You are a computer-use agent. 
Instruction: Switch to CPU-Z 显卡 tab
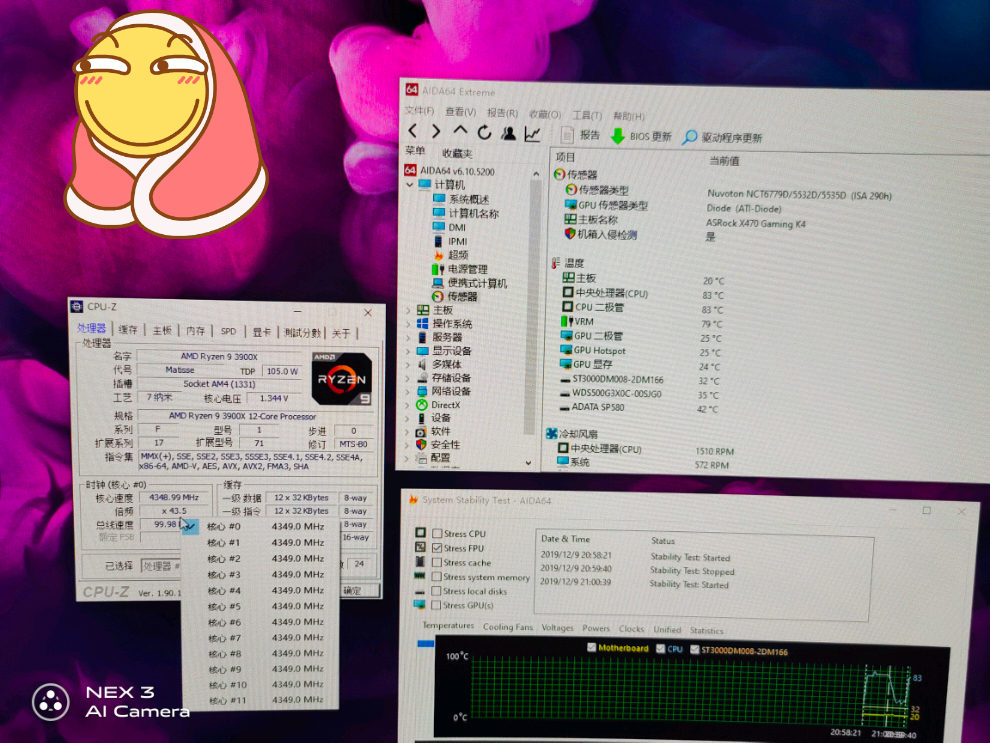click(262, 332)
